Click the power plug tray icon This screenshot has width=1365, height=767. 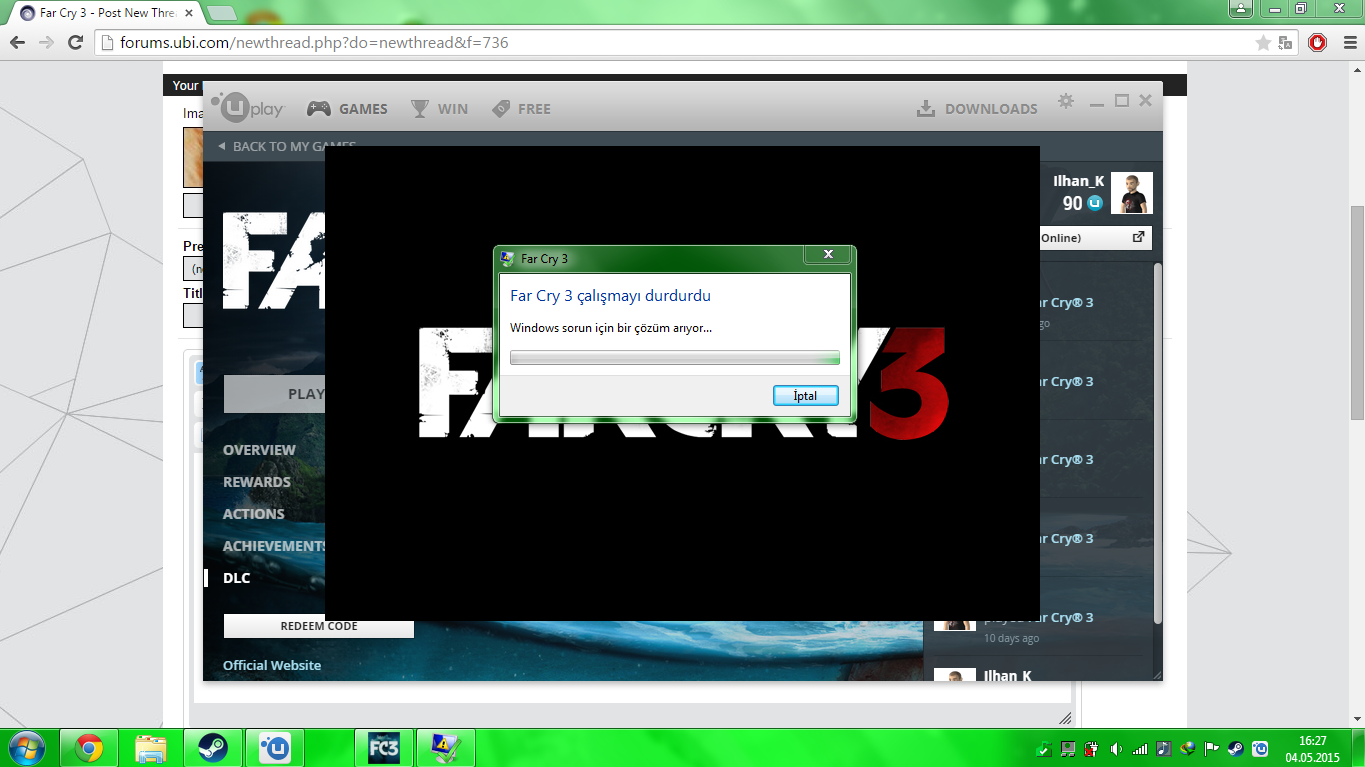[1092, 749]
